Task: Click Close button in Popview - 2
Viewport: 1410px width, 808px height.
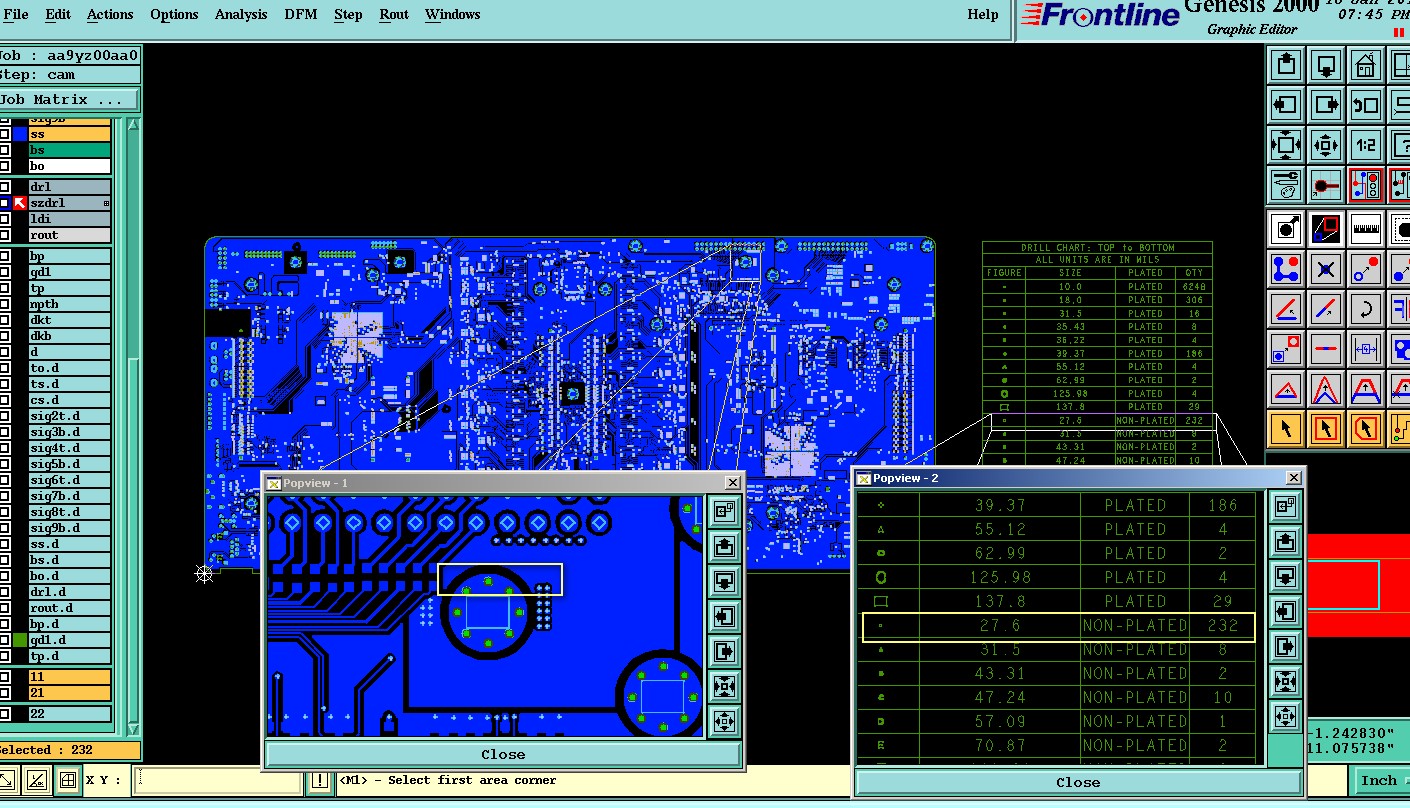Action: coord(1078,782)
